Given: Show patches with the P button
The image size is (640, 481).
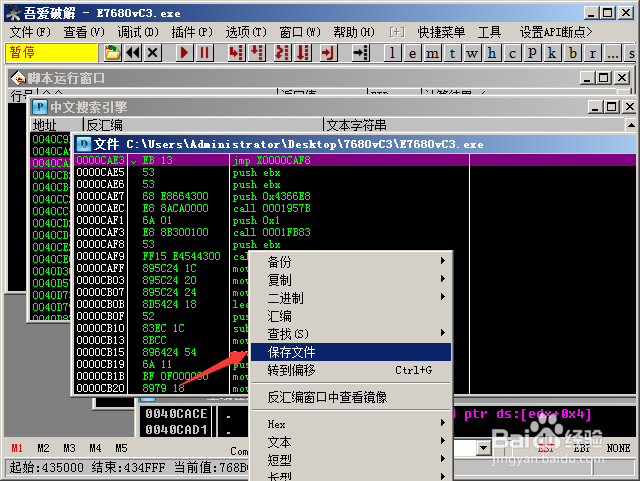Looking at the screenshot, I should (x=532, y=53).
